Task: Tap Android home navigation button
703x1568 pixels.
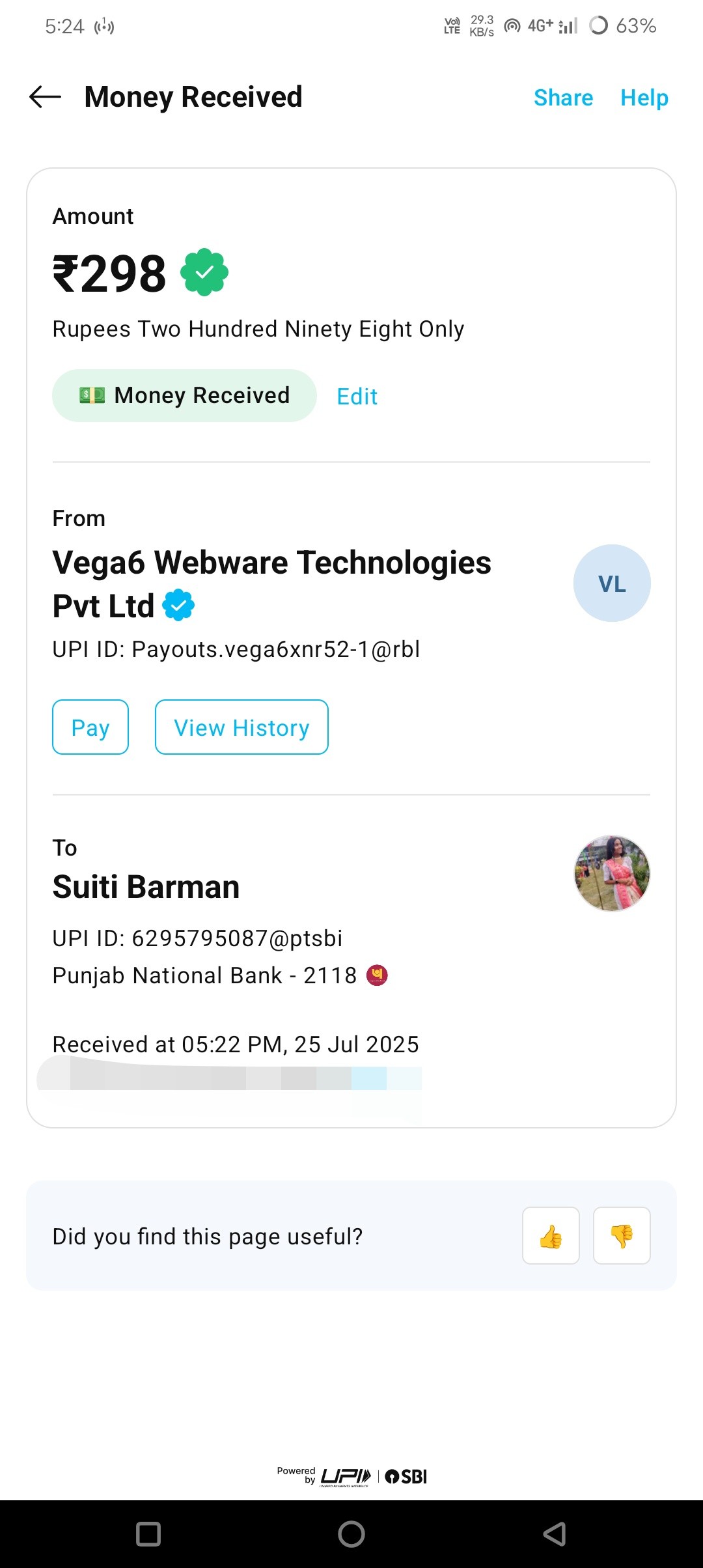Action: 351,1533
